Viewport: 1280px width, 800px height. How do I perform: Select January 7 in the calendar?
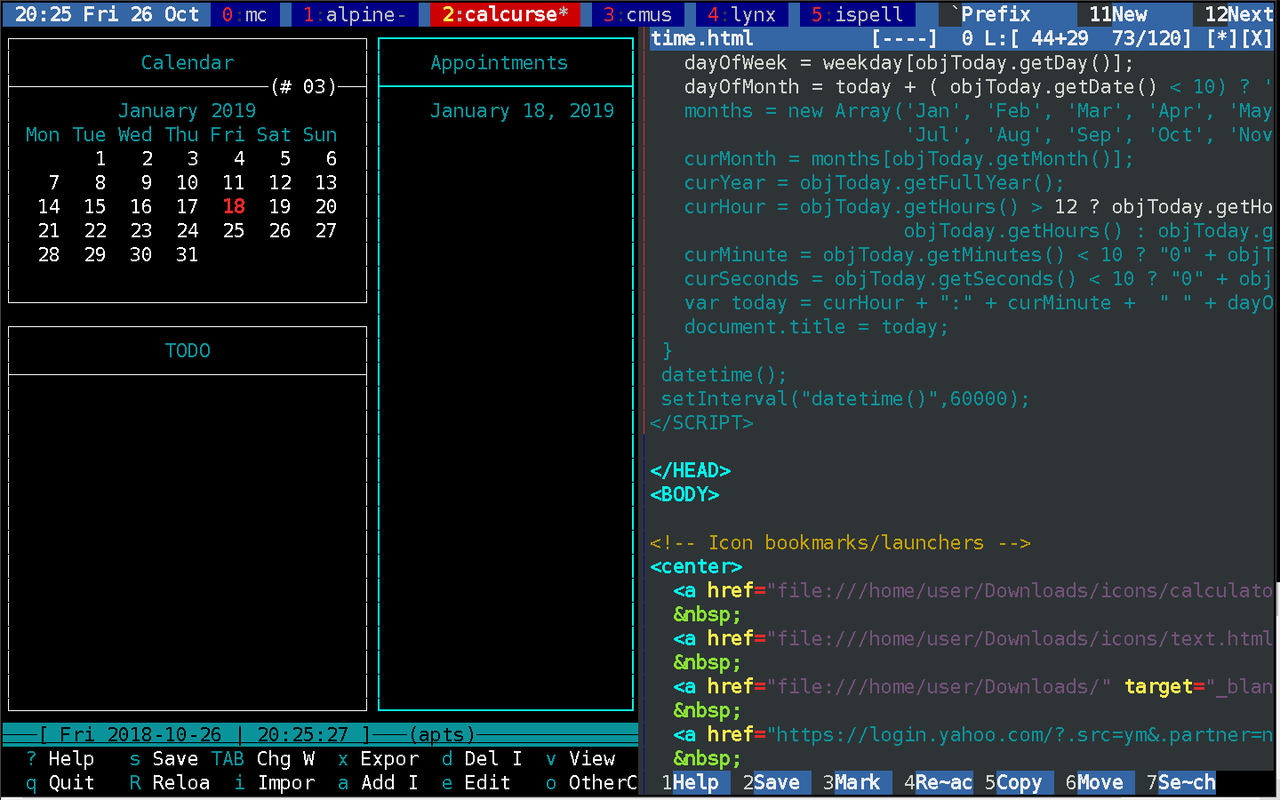point(54,182)
